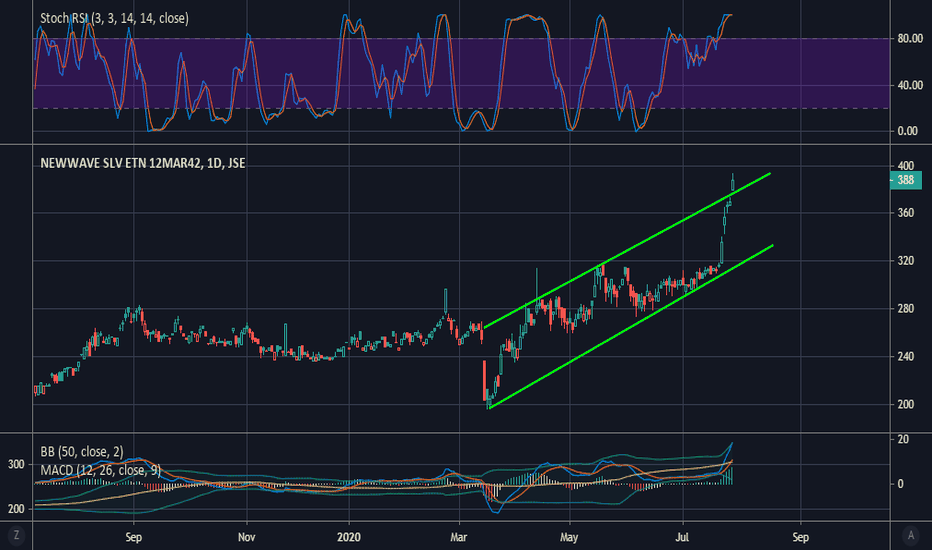Click the 200 BB axis label on left
The height and width of the screenshot is (550, 932).
tap(16, 509)
